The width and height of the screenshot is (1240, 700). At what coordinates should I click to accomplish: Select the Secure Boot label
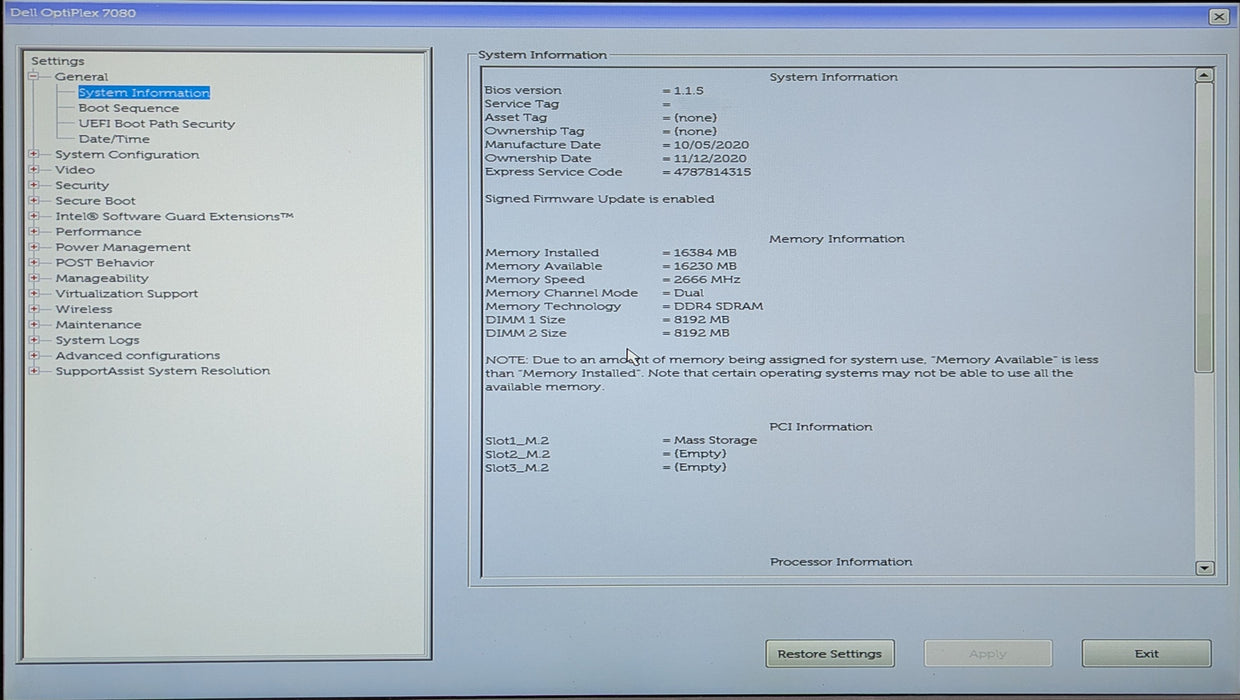point(95,201)
